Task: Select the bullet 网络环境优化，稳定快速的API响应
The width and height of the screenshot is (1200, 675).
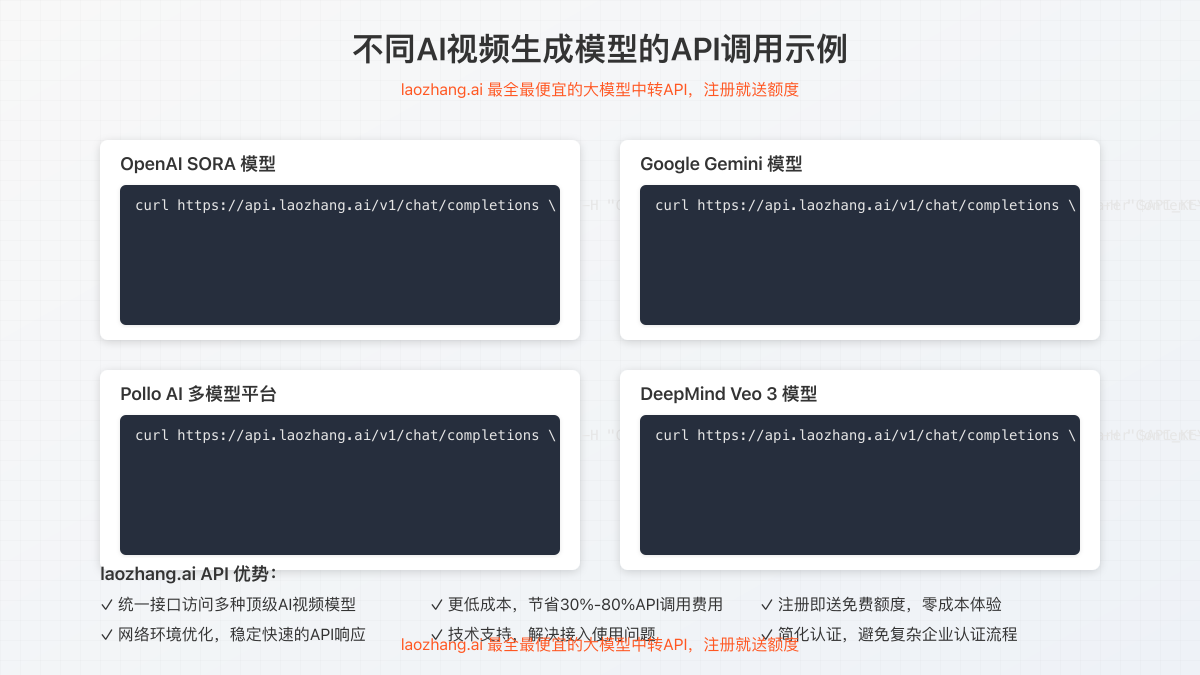Action: [x=233, y=634]
